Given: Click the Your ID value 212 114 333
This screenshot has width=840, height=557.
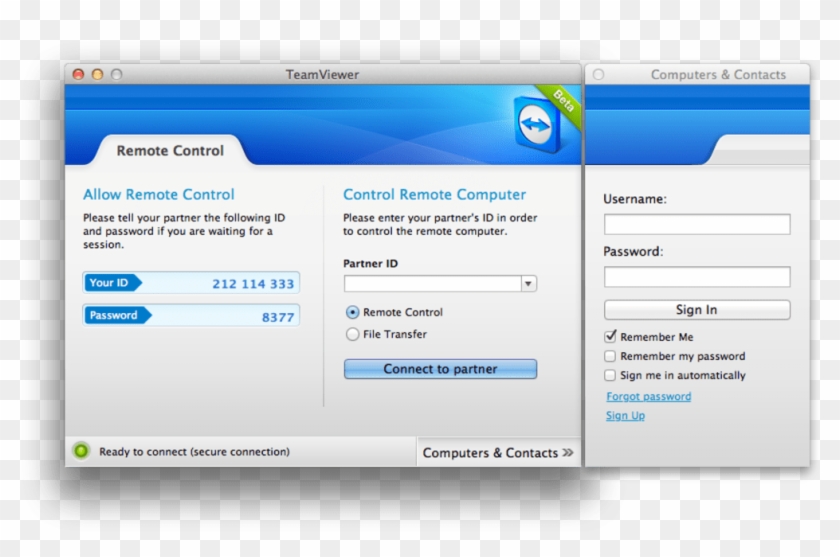Looking at the screenshot, I should 253,284.
